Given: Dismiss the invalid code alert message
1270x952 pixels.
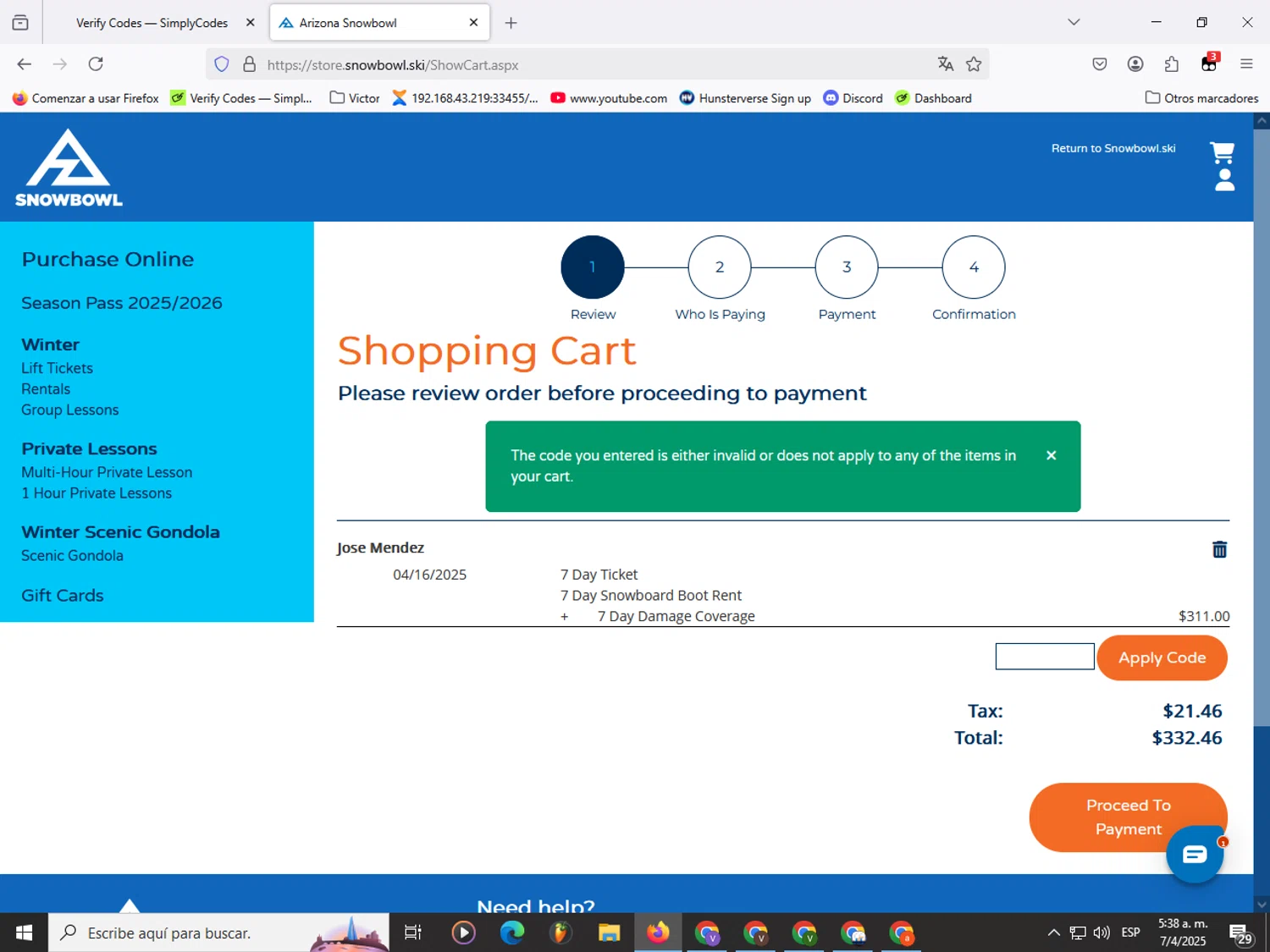Looking at the screenshot, I should [1051, 455].
